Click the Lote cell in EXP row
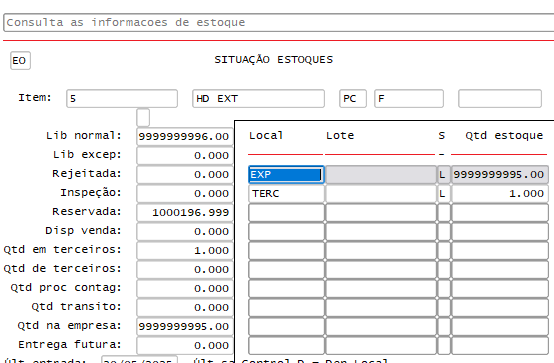Screen dimensions: 554x363 [381, 175]
